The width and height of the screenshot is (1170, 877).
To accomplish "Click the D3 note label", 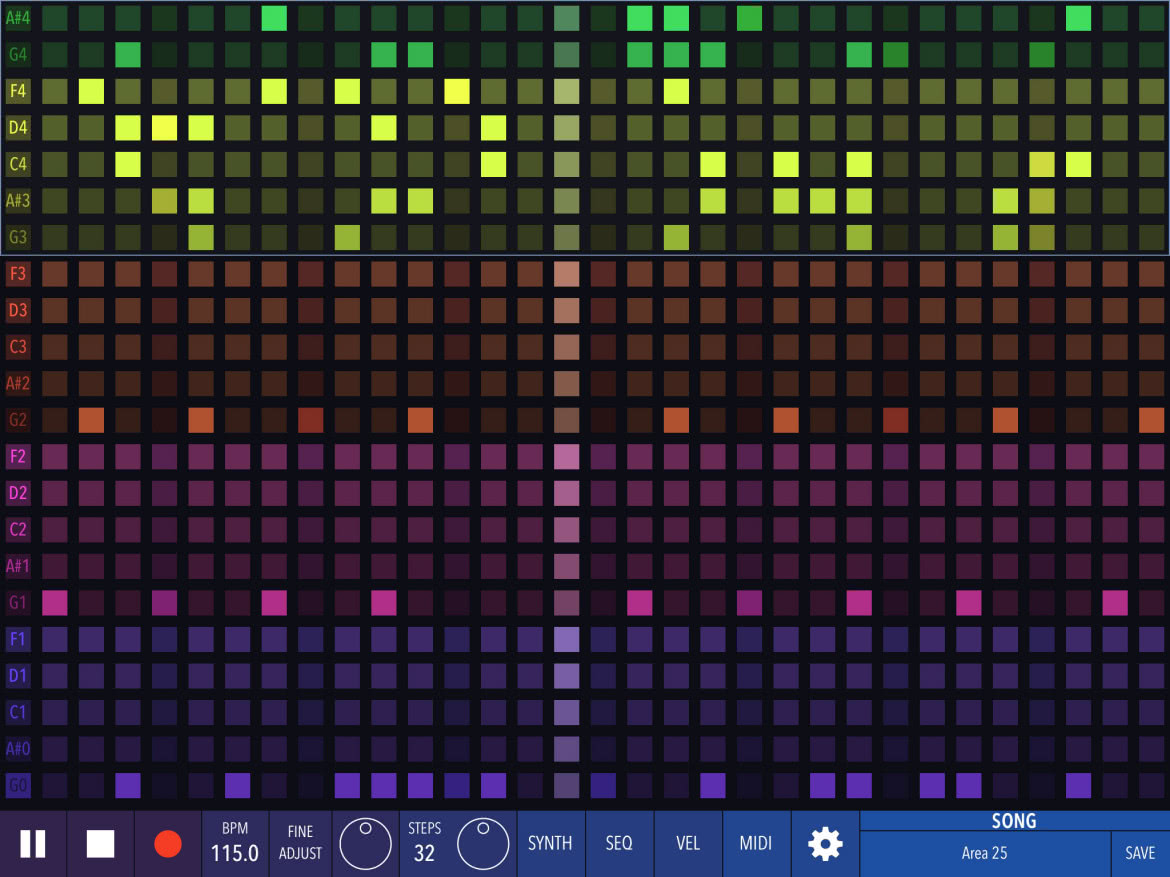I will [18, 310].
